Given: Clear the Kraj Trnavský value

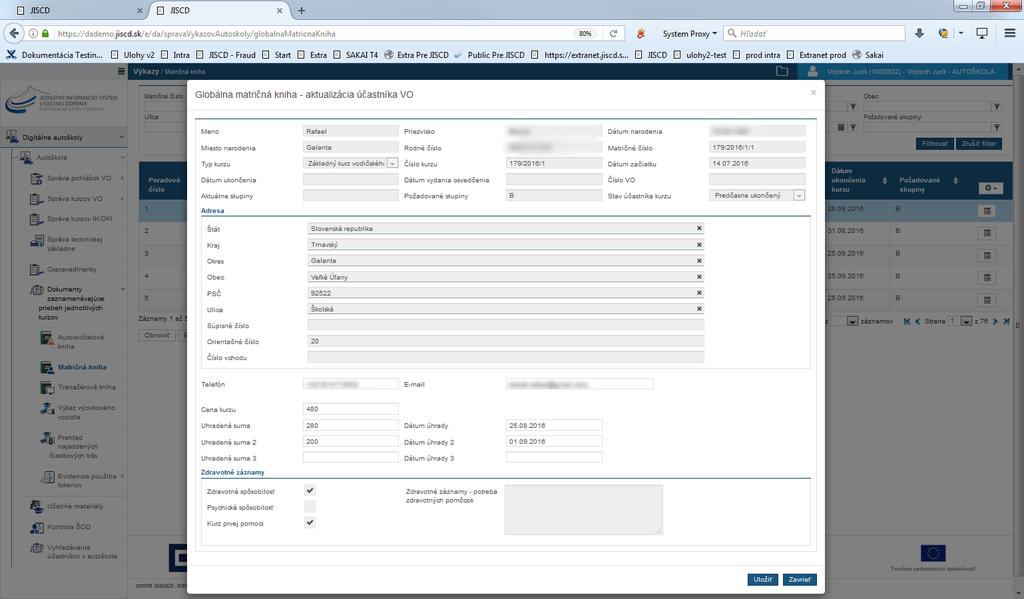Looking at the screenshot, I should click(699, 244).
